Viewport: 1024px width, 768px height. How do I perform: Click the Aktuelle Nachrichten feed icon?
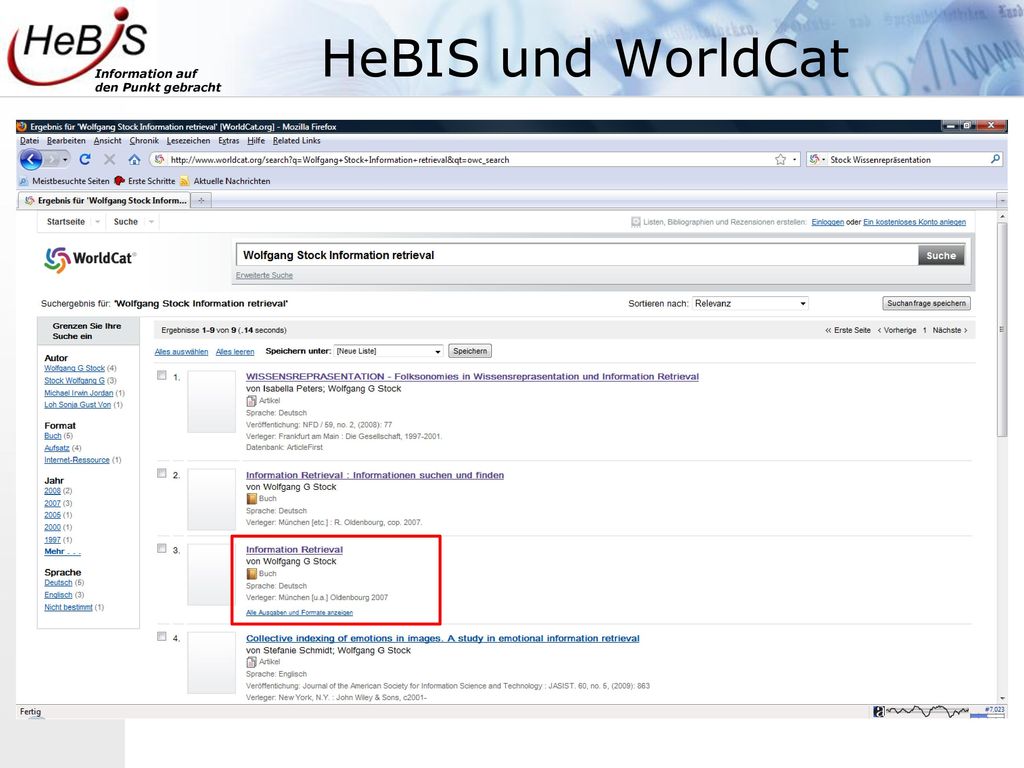click(x=185, y=181)
